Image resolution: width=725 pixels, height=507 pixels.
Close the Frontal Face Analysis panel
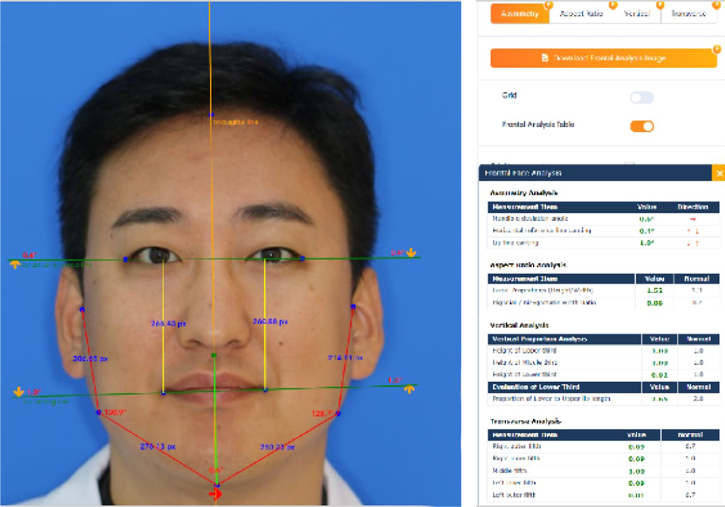coord(719,173)
